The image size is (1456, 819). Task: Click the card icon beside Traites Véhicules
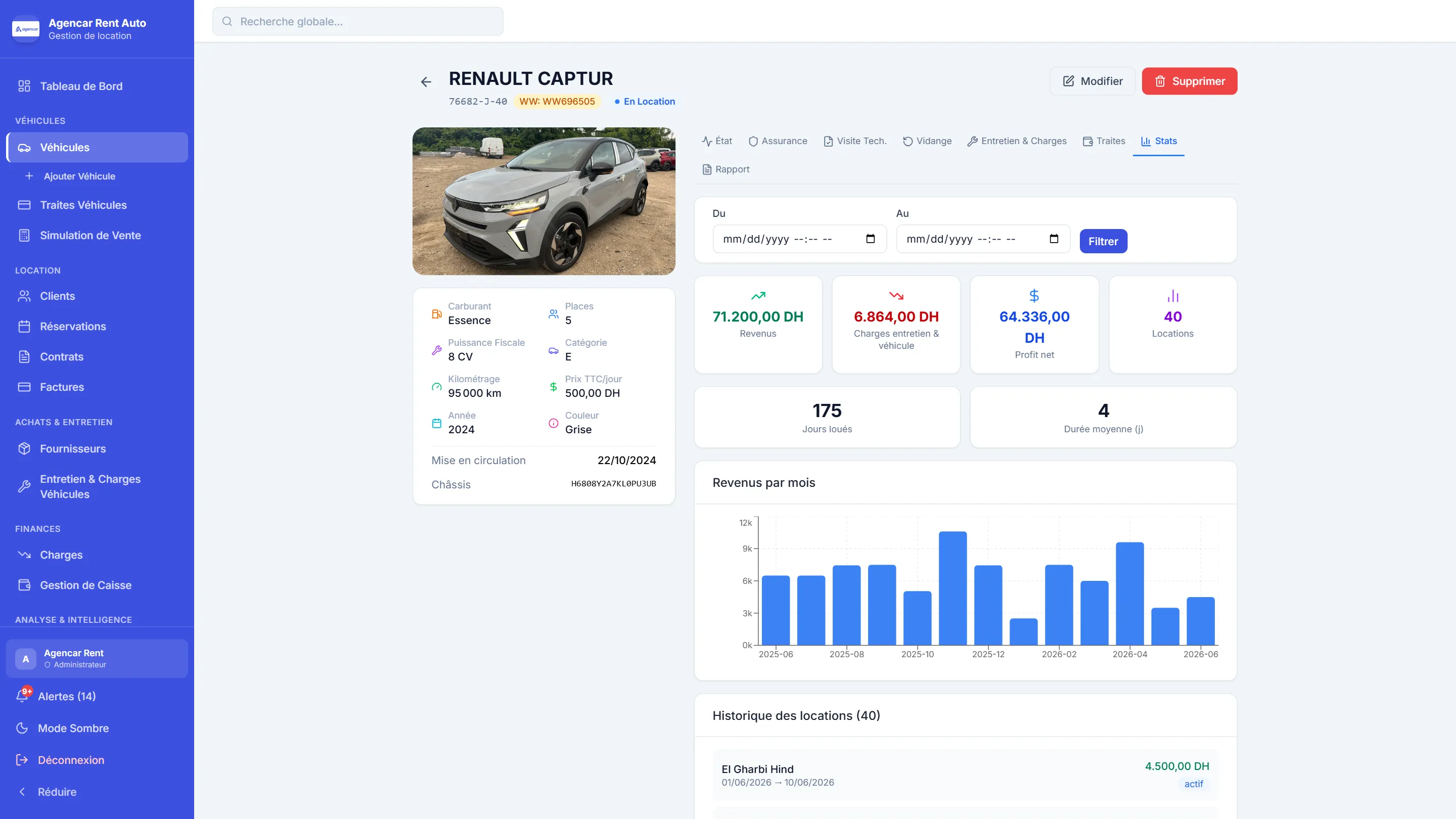click(x=24, y=205)
